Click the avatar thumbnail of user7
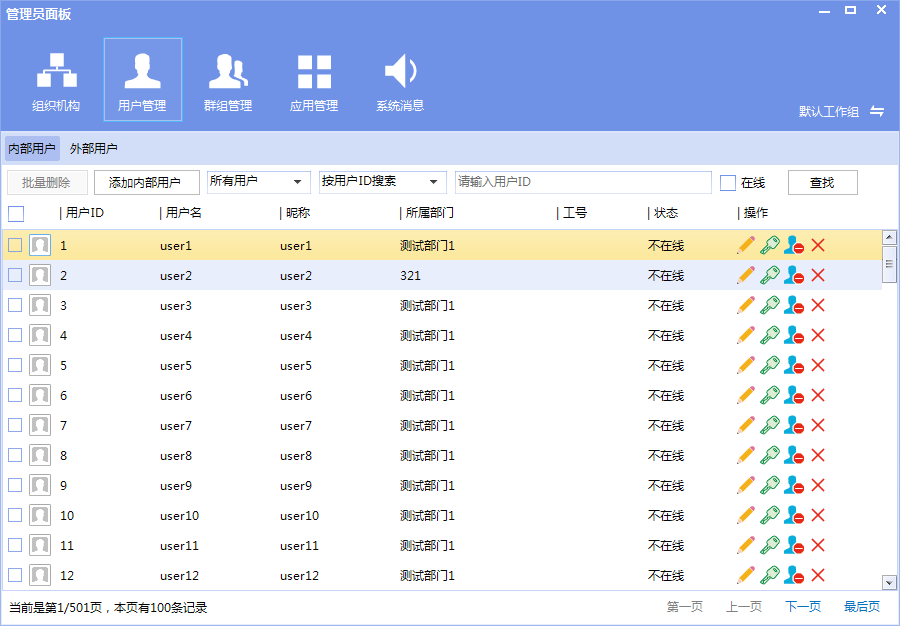This screenshot has height=626, width=900. [x=40, y=425]
